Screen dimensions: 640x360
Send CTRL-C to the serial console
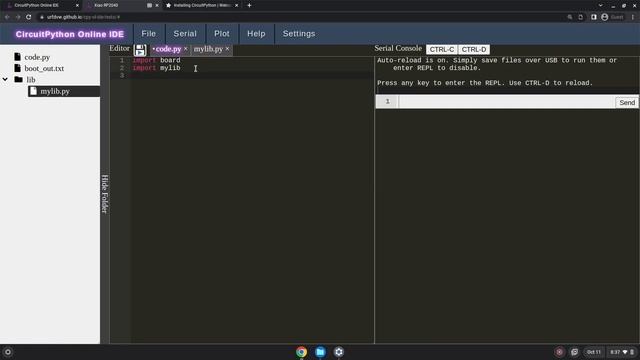442,49
